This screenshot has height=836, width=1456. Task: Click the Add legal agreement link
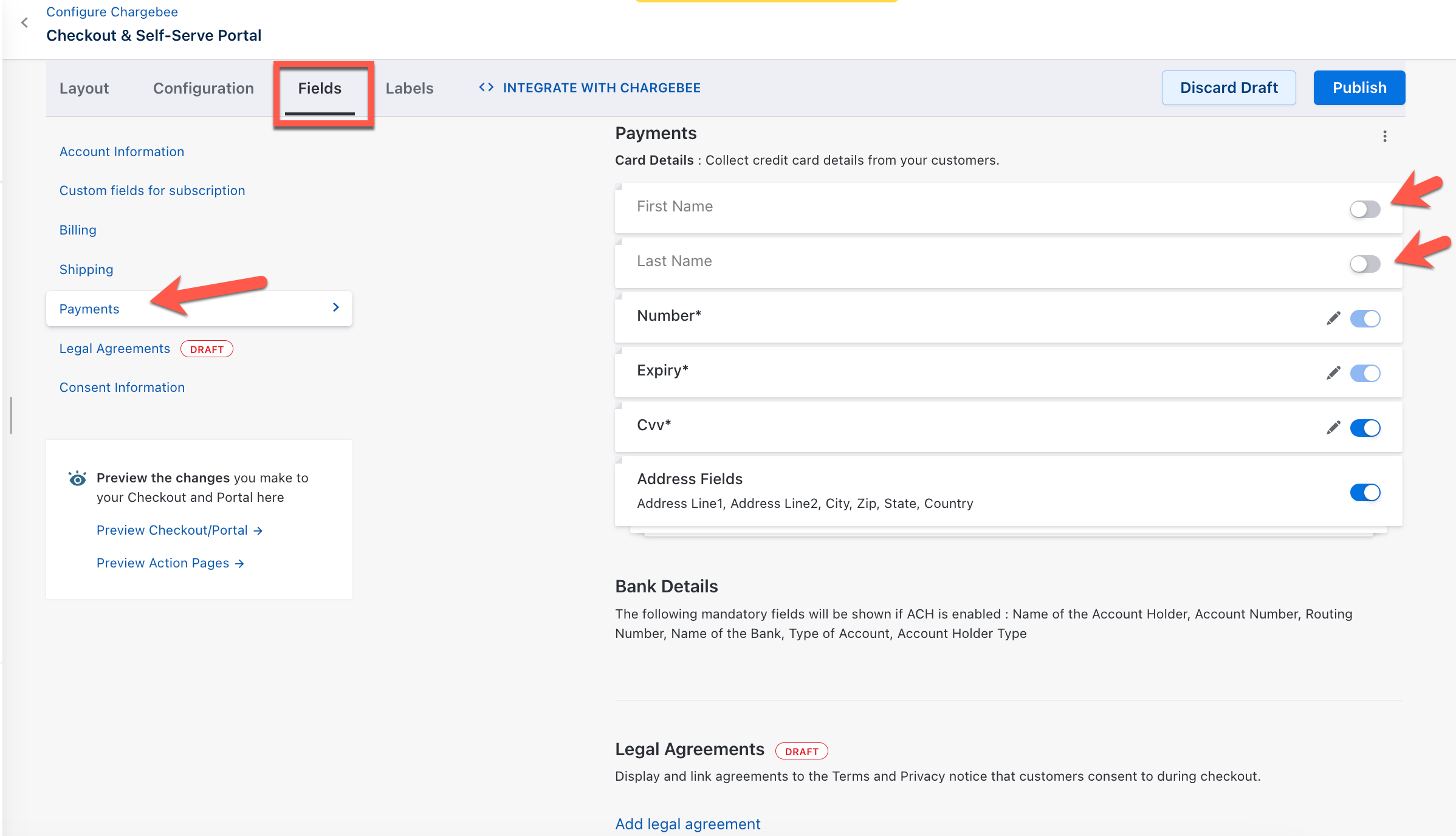click(687, 824)
